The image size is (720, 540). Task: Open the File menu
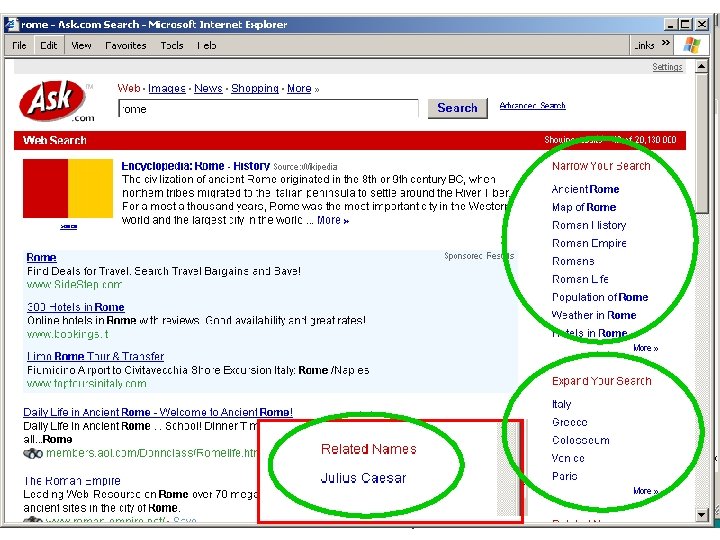pyautogui.click(x=19, y=45)
